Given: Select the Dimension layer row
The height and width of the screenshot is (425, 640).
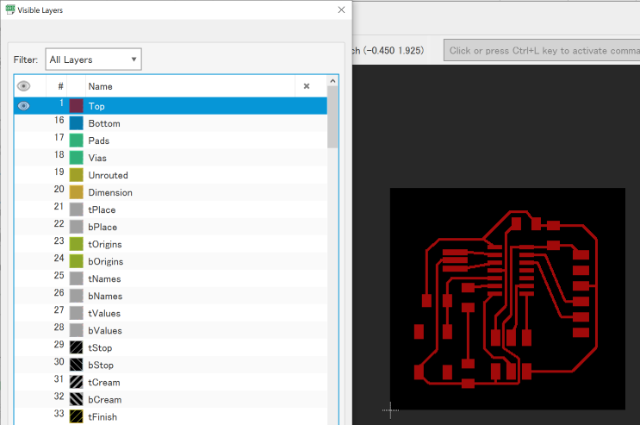Looking at the screenshot, I should point(171,192).
